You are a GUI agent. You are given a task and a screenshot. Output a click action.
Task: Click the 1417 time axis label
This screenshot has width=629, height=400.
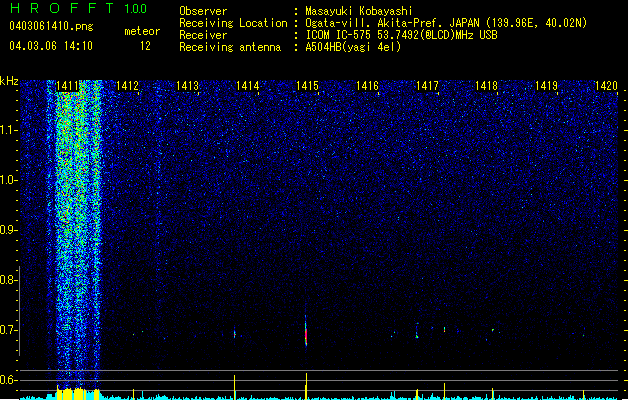coord(427,86)
